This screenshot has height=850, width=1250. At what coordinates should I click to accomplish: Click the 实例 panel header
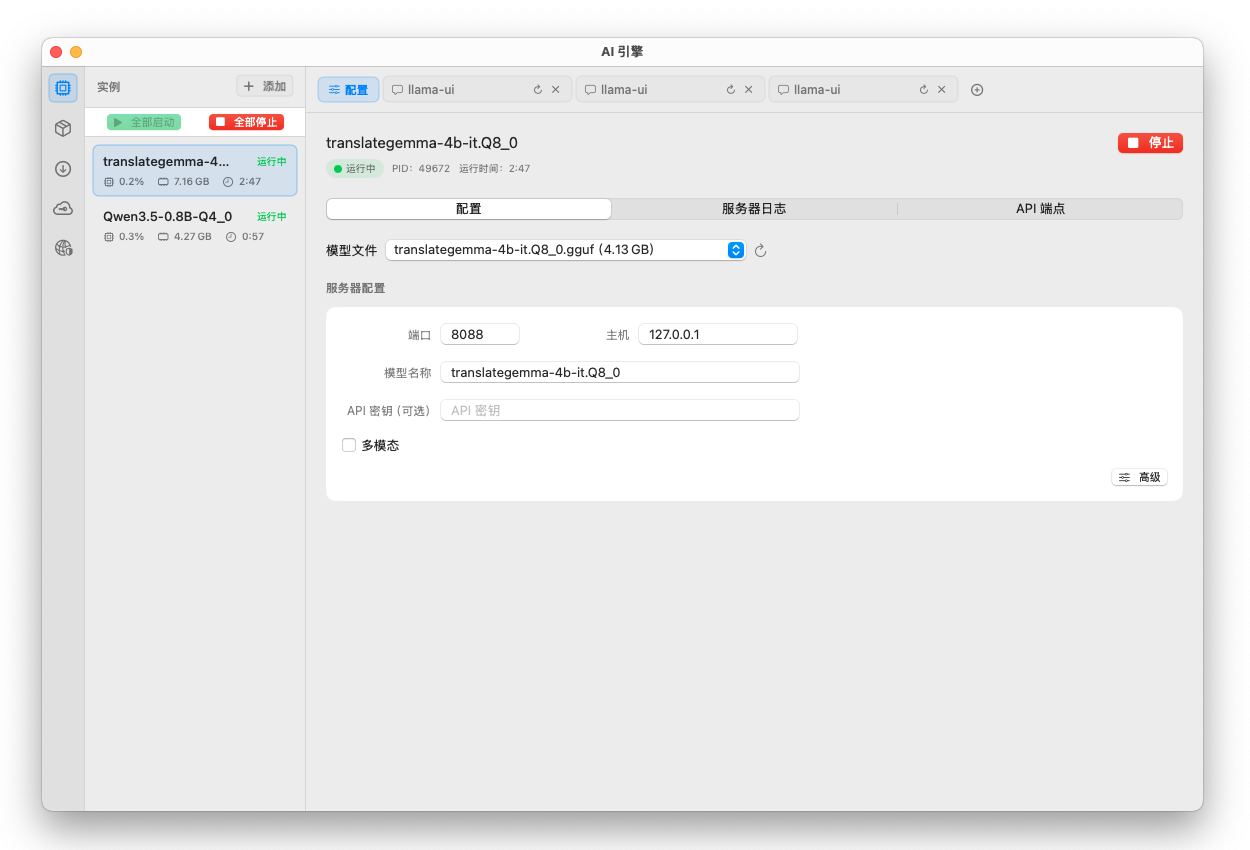pos(108,87)
